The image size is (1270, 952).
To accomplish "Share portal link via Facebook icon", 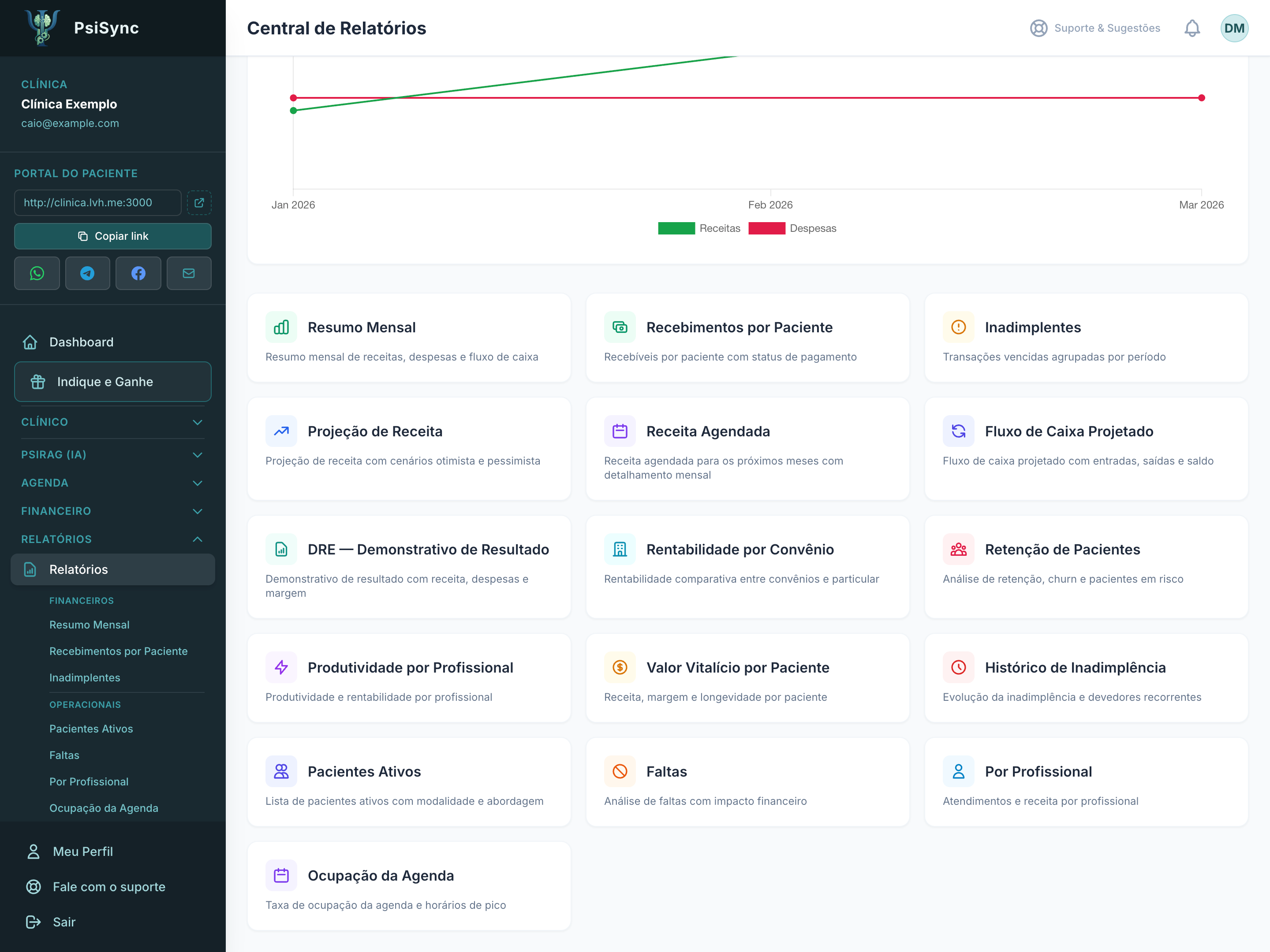I will 138,273.
